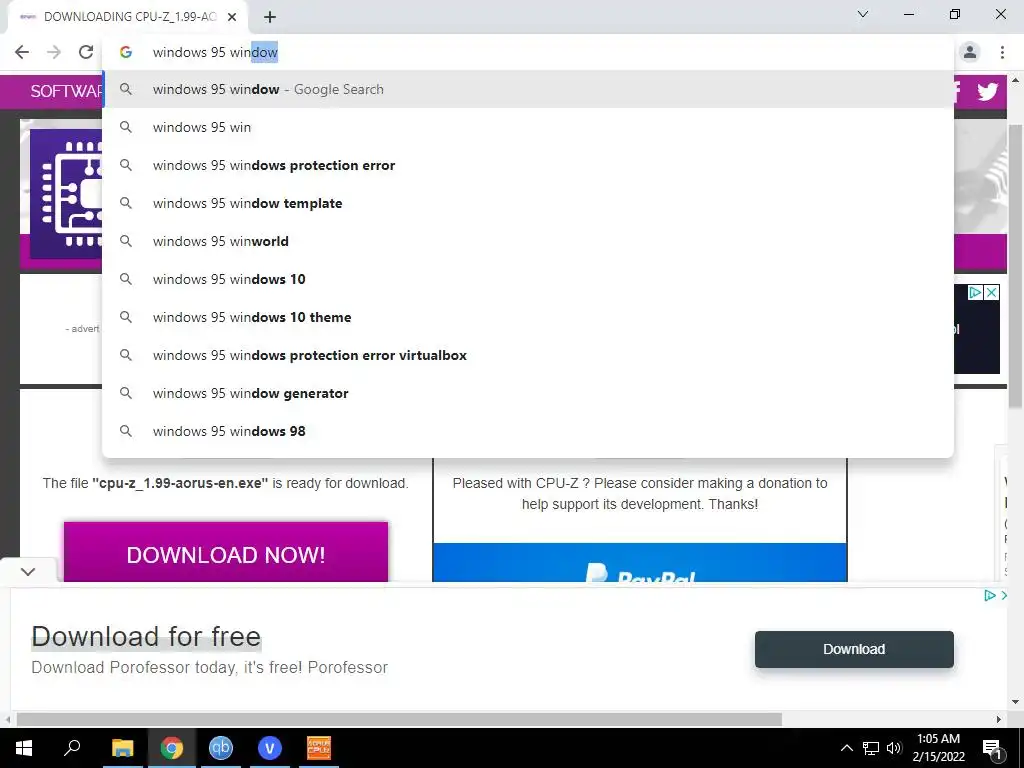Open the Chrome profile avatar icon
This screenshot has height=768, width=1024.
pos(970,52)
